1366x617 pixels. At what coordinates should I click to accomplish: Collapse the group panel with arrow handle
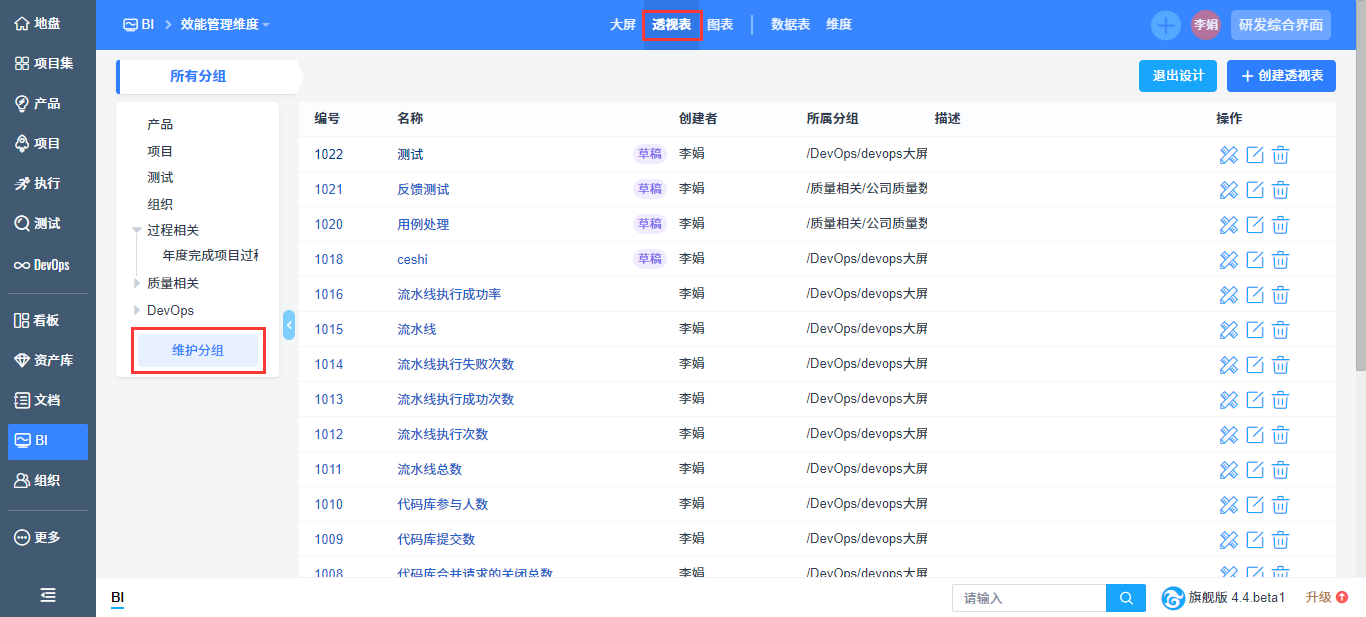[x=289, y=324]
